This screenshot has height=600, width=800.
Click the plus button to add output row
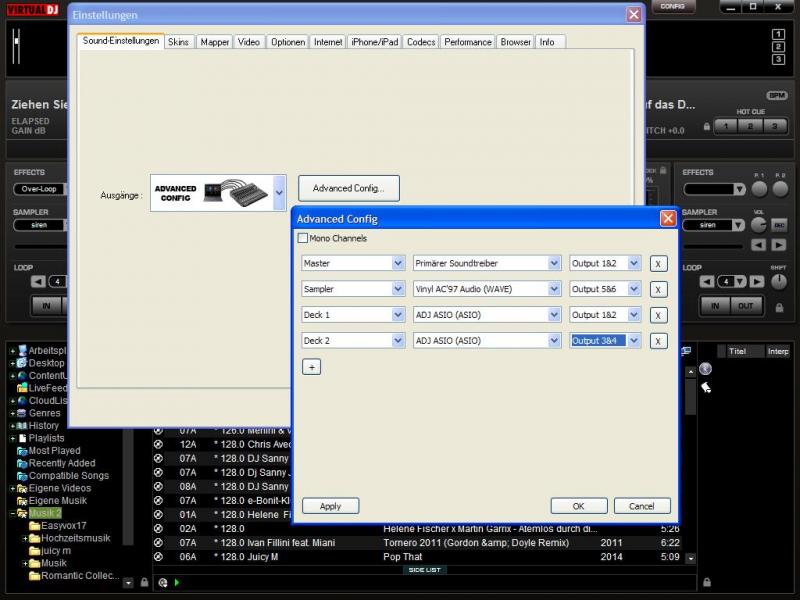311,367
